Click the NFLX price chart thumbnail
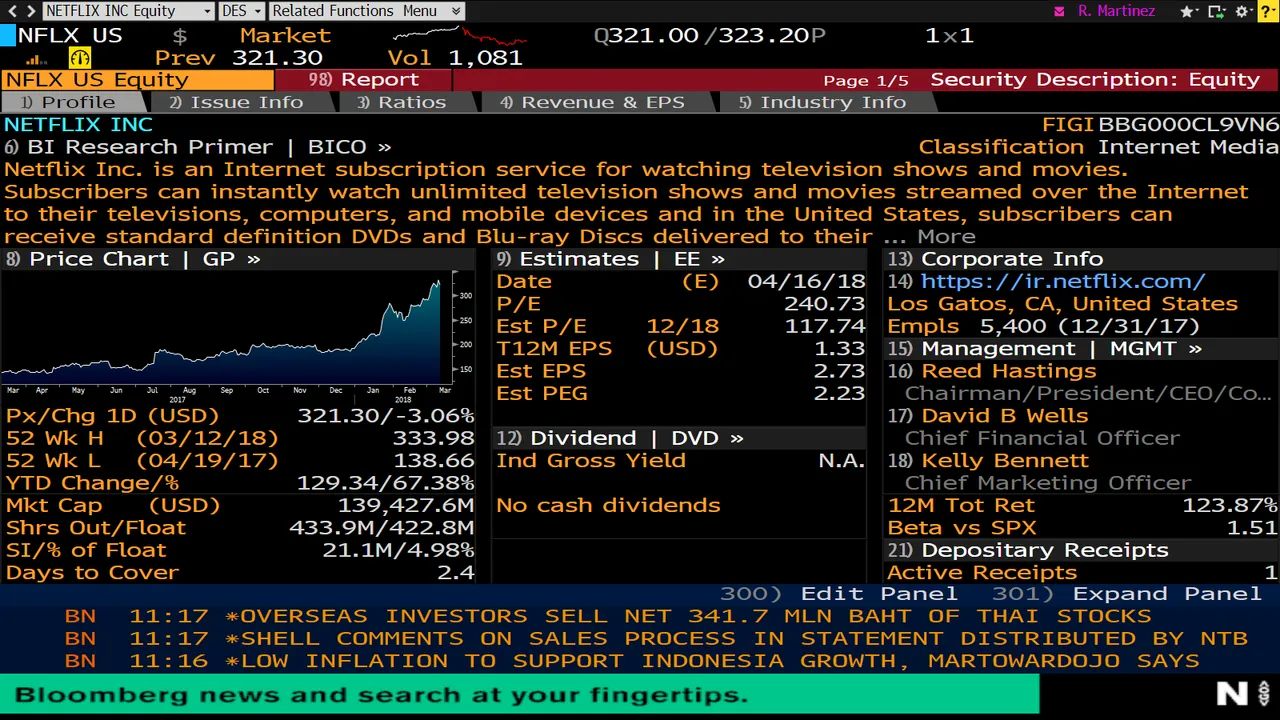The width and height of the screenshot is (1280, 720). [x=230, y=335]
